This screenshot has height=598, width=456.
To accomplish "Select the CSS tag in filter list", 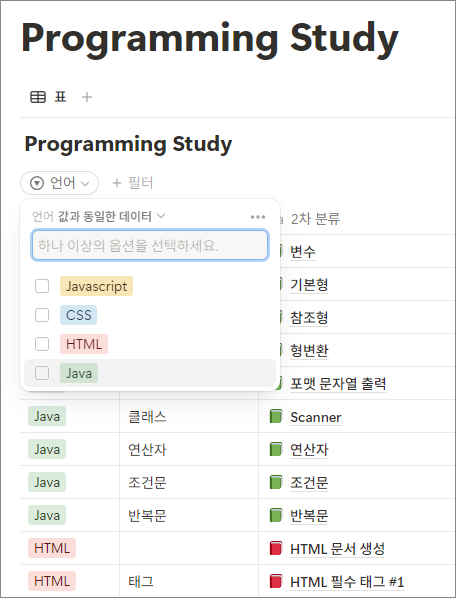I will coord(79,315).
